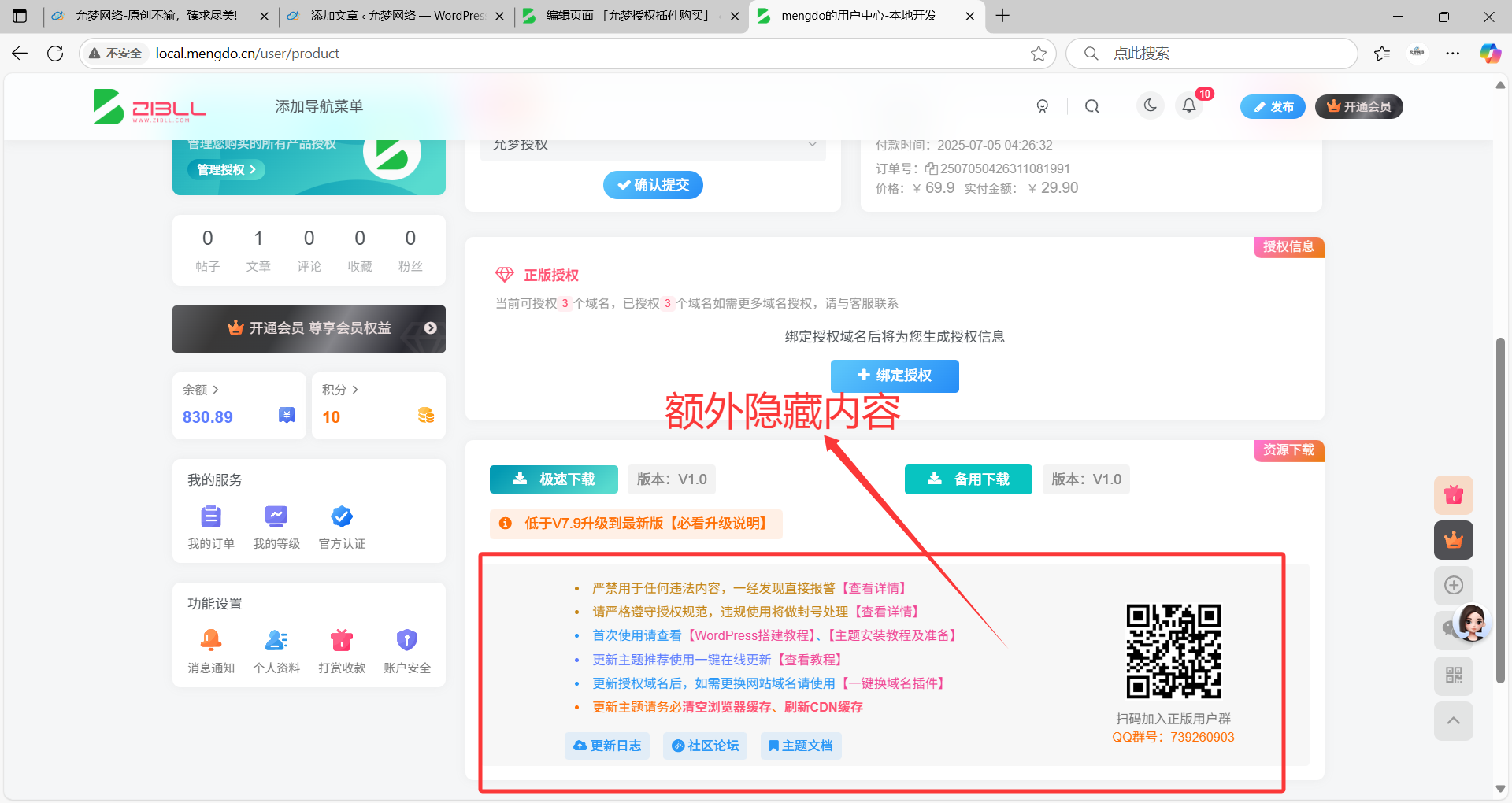Click the floating QR code icon
Viewport: 1512px width, 803px height.
coord(1454,675)
